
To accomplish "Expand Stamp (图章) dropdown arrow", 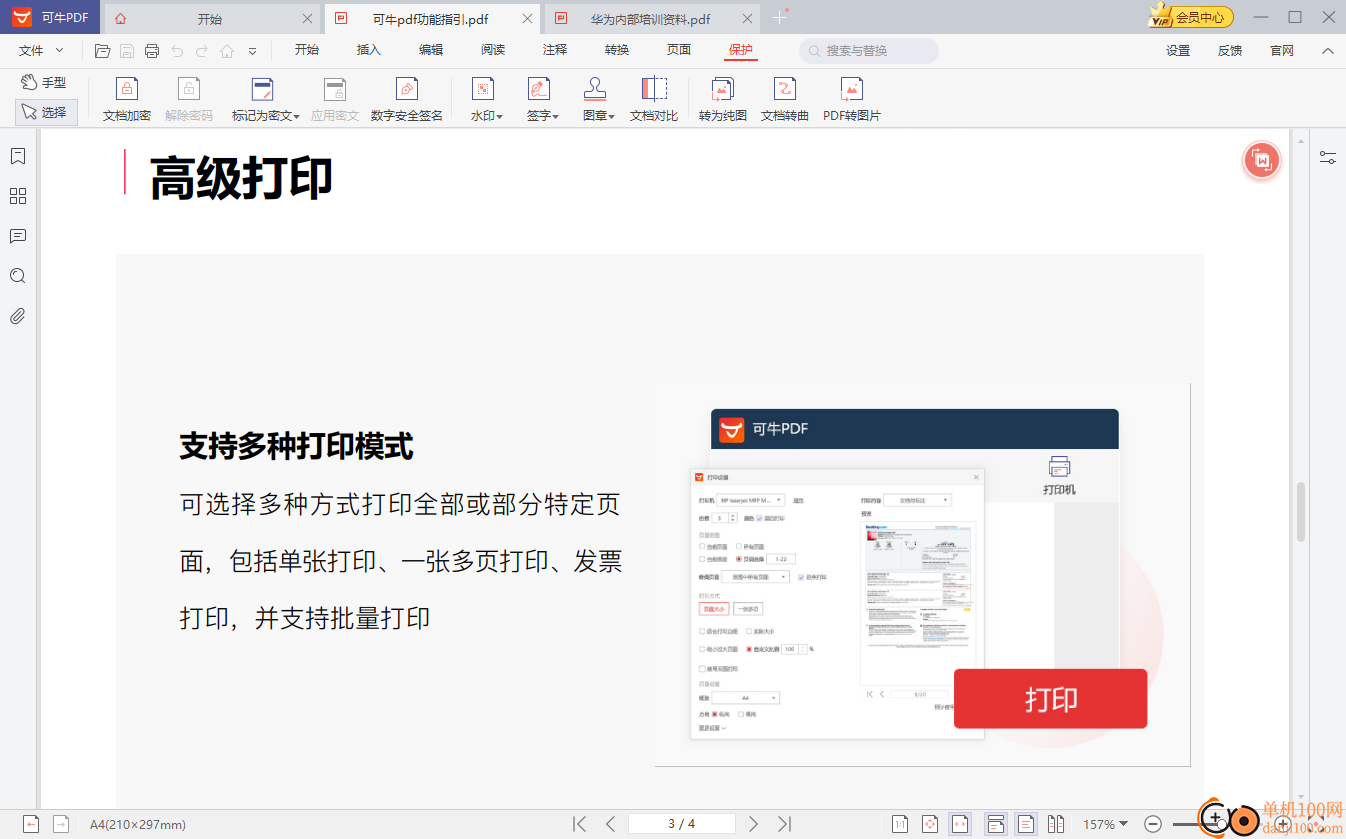I will pyautogui.click(x=611, y=116).
